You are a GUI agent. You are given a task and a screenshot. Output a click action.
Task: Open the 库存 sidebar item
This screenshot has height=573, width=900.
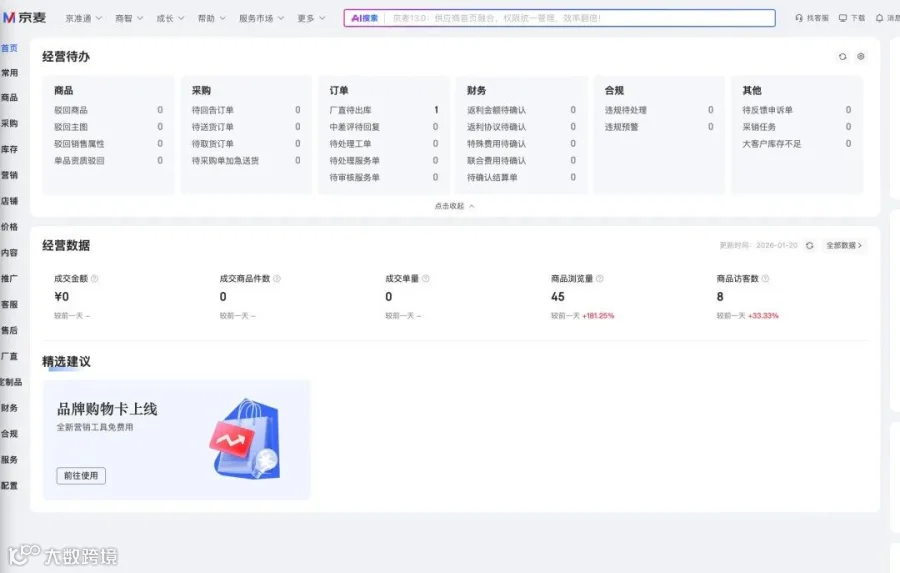(9, 149)
